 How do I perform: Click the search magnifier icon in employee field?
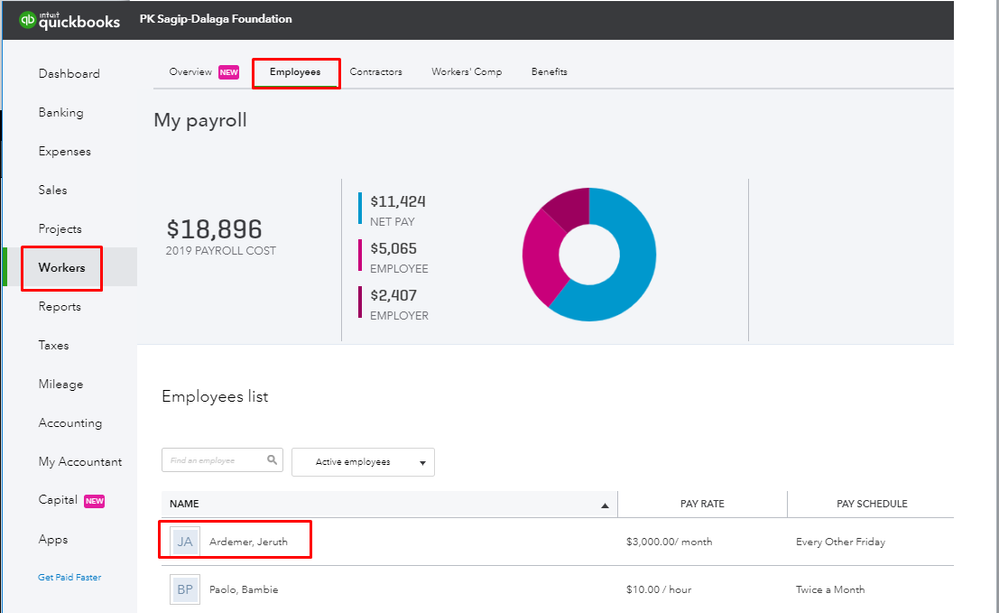[272, 460]
